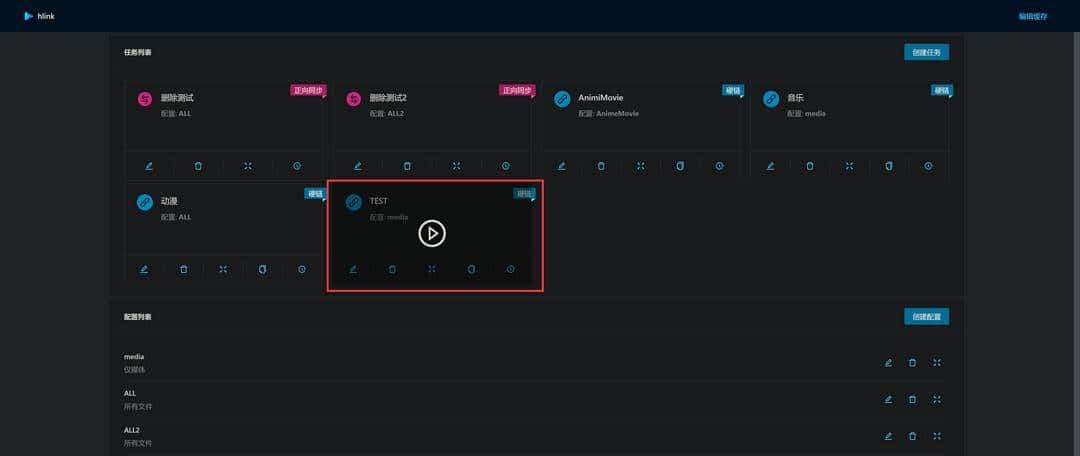The width and height of the screenshot is (1080, 456).
Task: Select the 音乐 task title
Action: click(796, 98)
